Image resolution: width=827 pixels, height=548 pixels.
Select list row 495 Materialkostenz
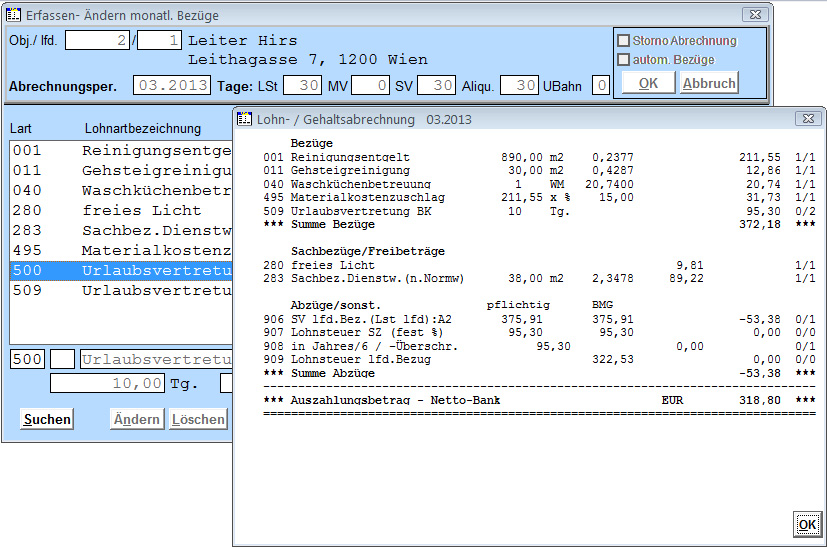[121, 251]
